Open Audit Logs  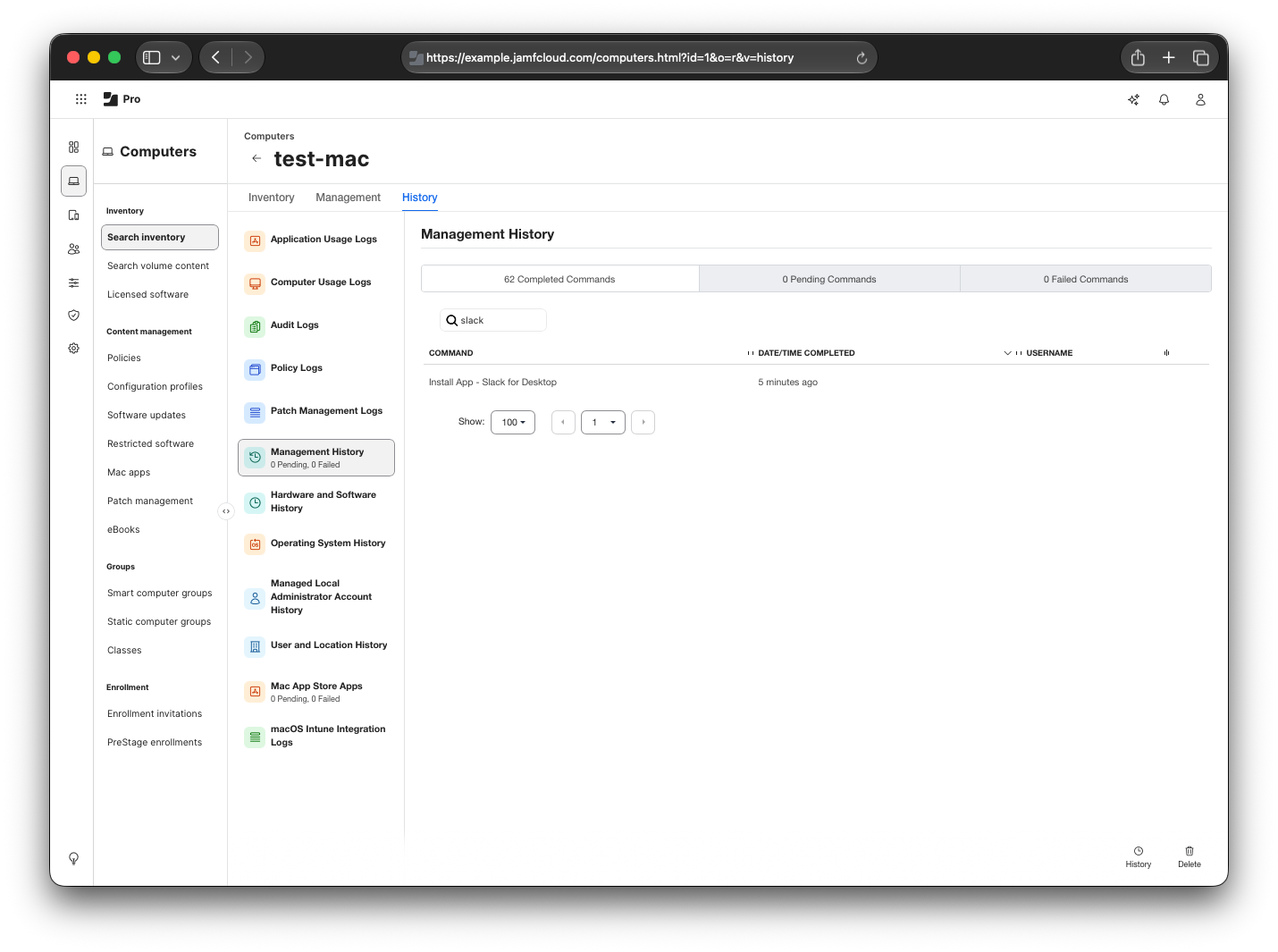pyautogui.click(x=316, y=325)
